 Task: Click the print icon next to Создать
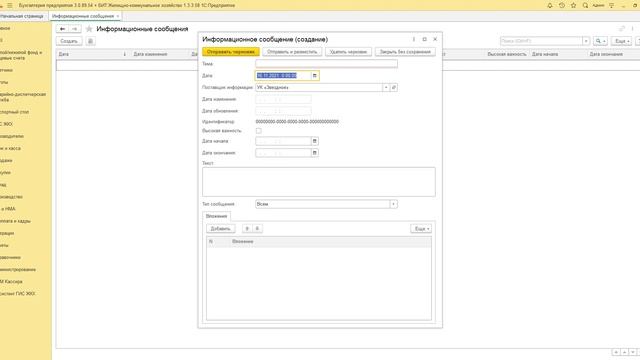pos(91,41)
